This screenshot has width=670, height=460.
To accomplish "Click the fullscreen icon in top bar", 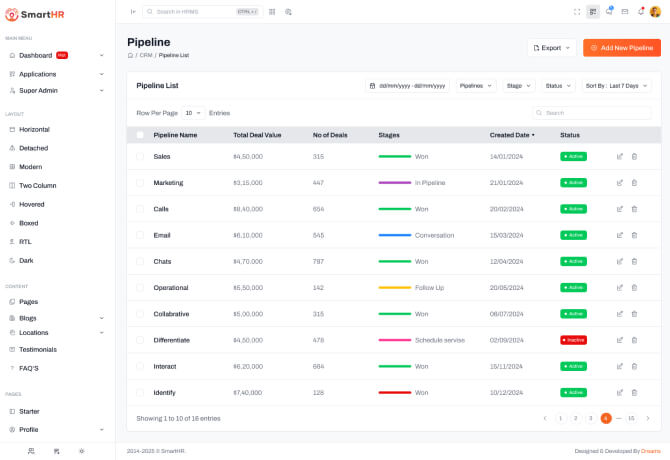I will coord(577,12).
